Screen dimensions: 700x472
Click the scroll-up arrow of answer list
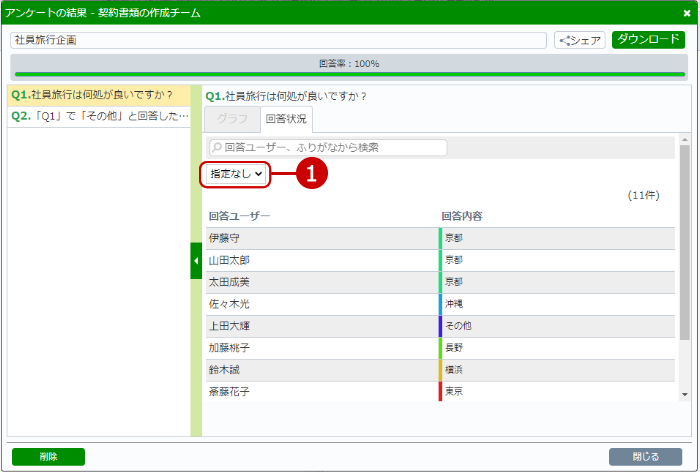tap(684, 139)
